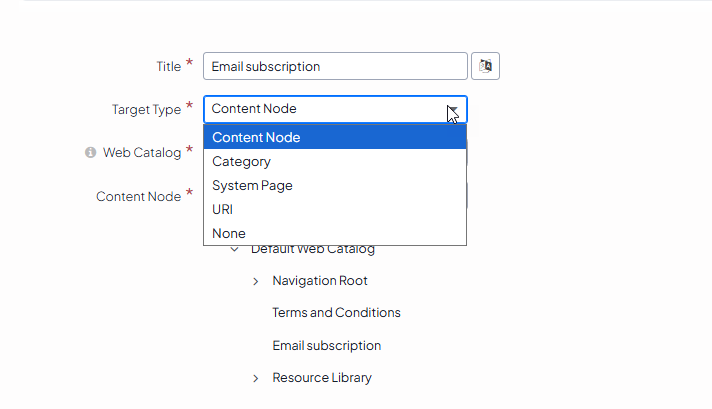
Task: Click the Target Type dropdown arrow
Action: pyautogui.click(x=453, y=109)
